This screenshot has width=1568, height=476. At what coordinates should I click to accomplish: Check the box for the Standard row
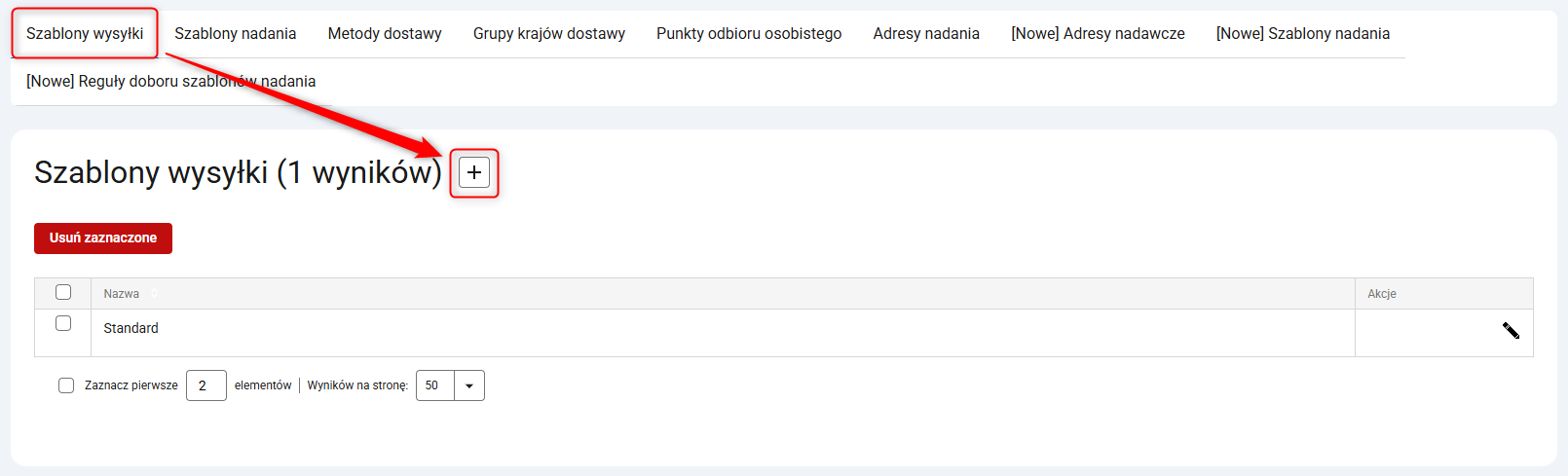click(63, 323)
